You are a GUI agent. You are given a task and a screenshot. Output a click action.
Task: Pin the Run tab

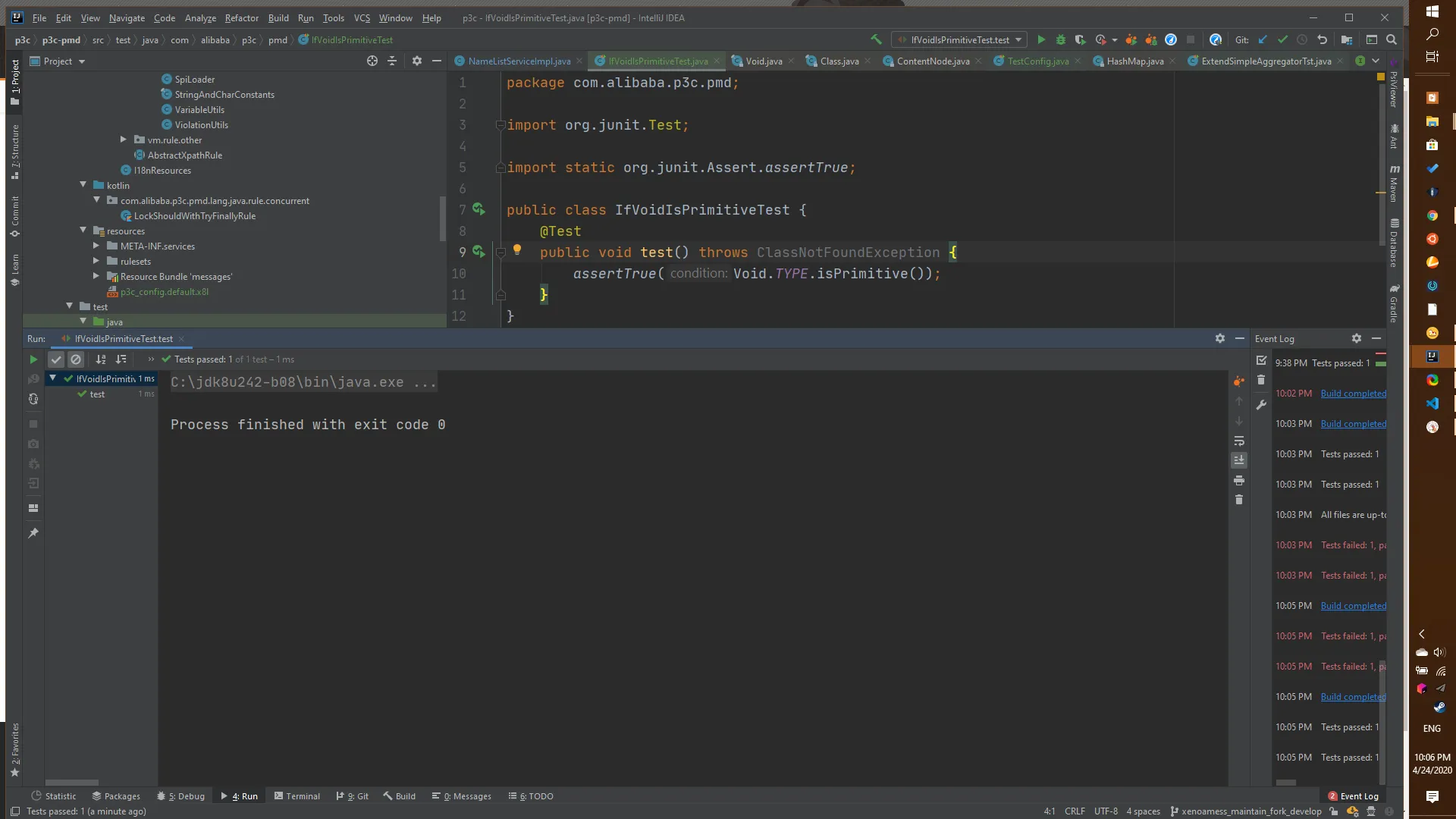(33, 533)
